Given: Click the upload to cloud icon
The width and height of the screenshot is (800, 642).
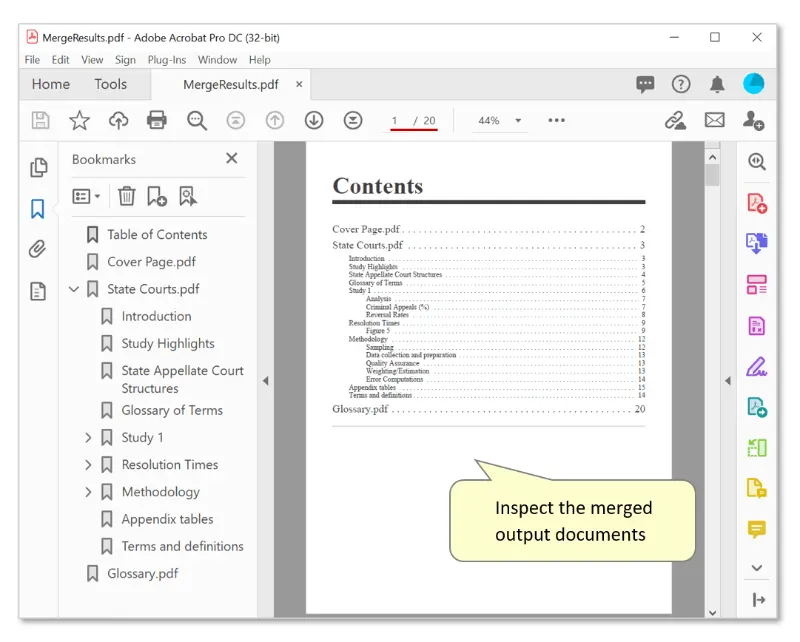Looking at the screenshot, I should click(118, 121).
